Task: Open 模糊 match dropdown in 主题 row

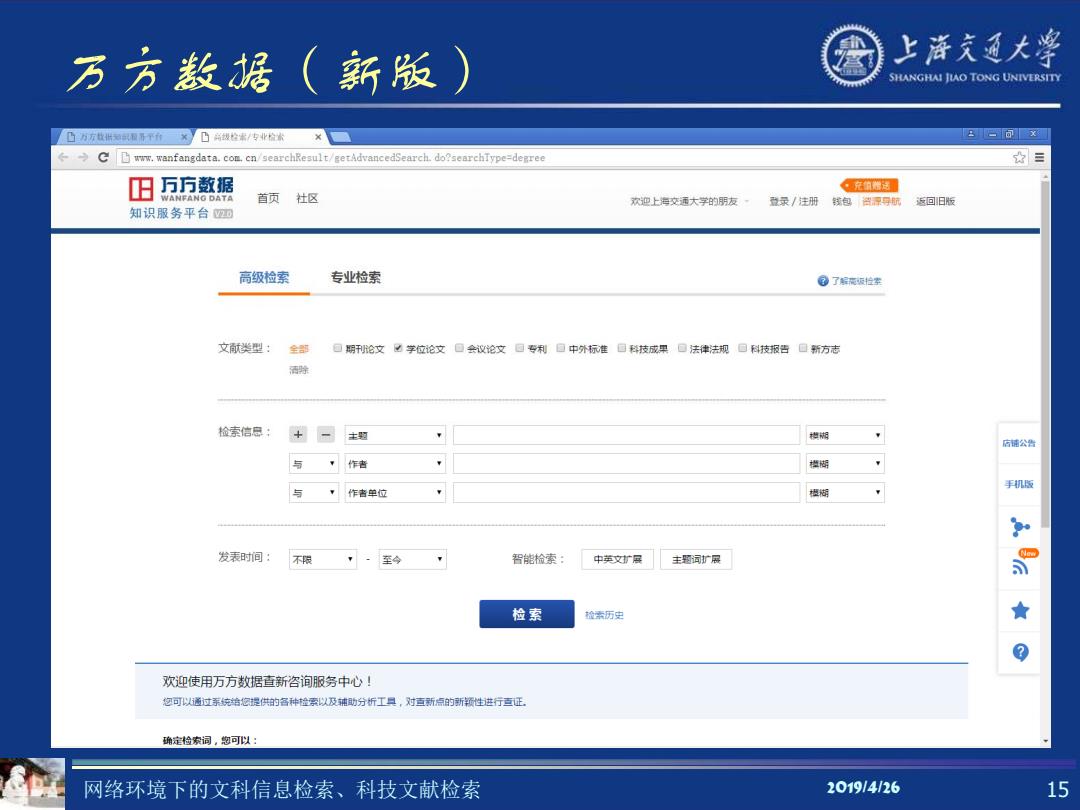Action: coord(845,435)
